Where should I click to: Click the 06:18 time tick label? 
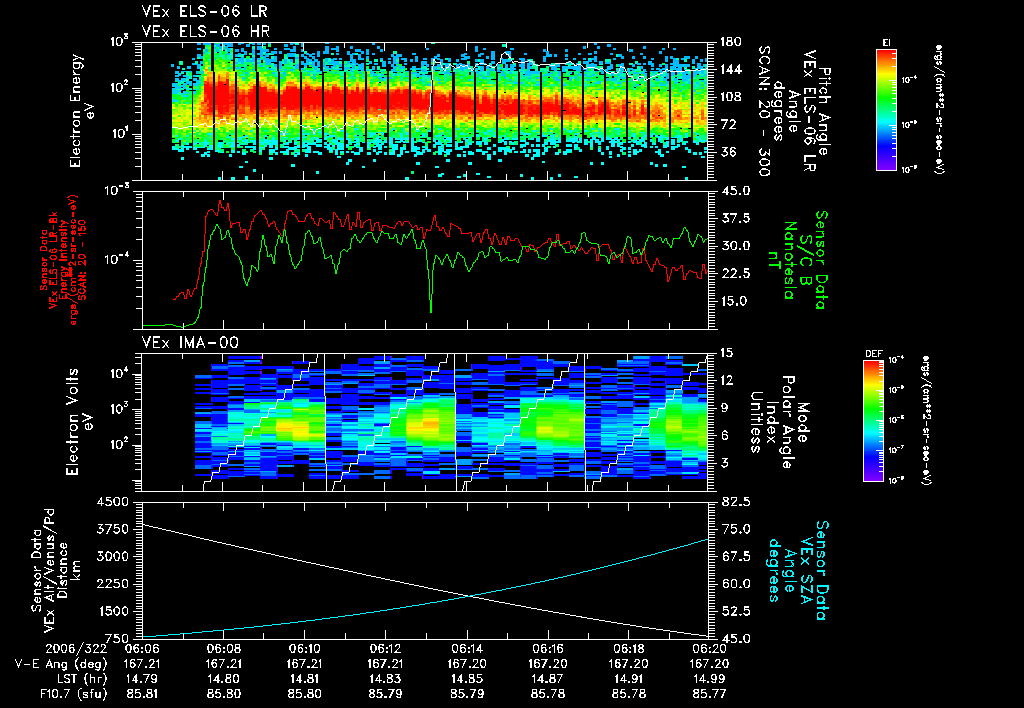(x=628, y=650)
